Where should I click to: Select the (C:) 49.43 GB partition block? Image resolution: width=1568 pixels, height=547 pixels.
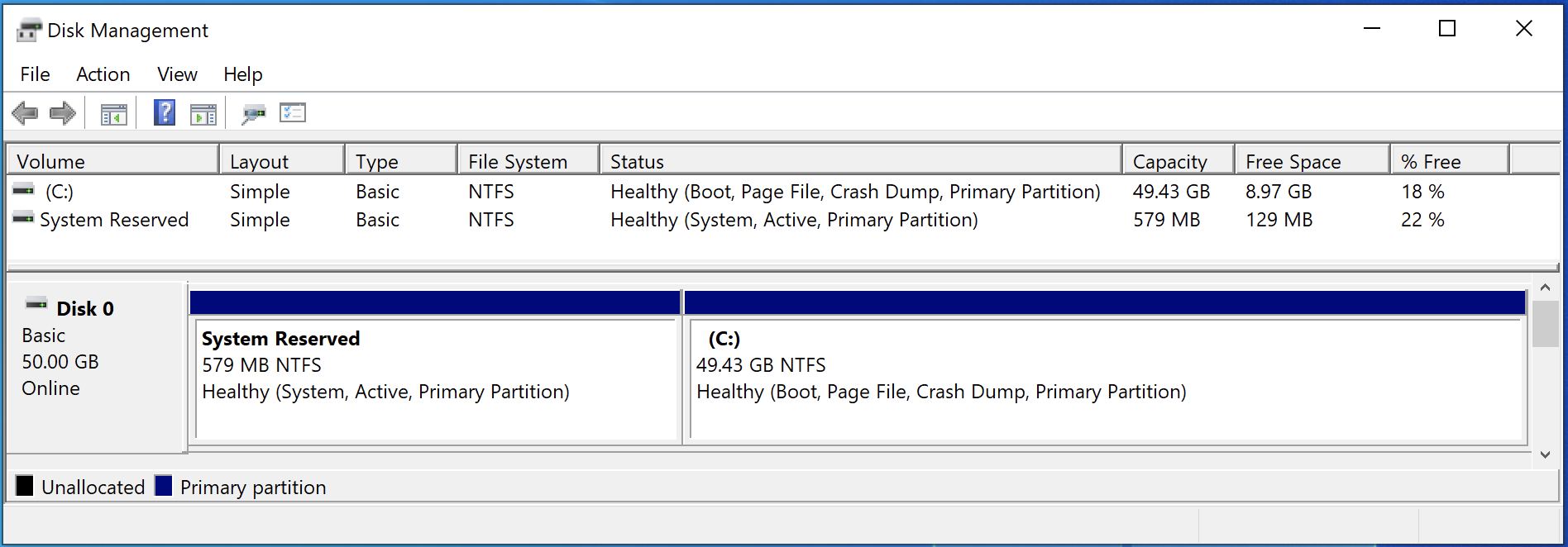coord(1106,367)
